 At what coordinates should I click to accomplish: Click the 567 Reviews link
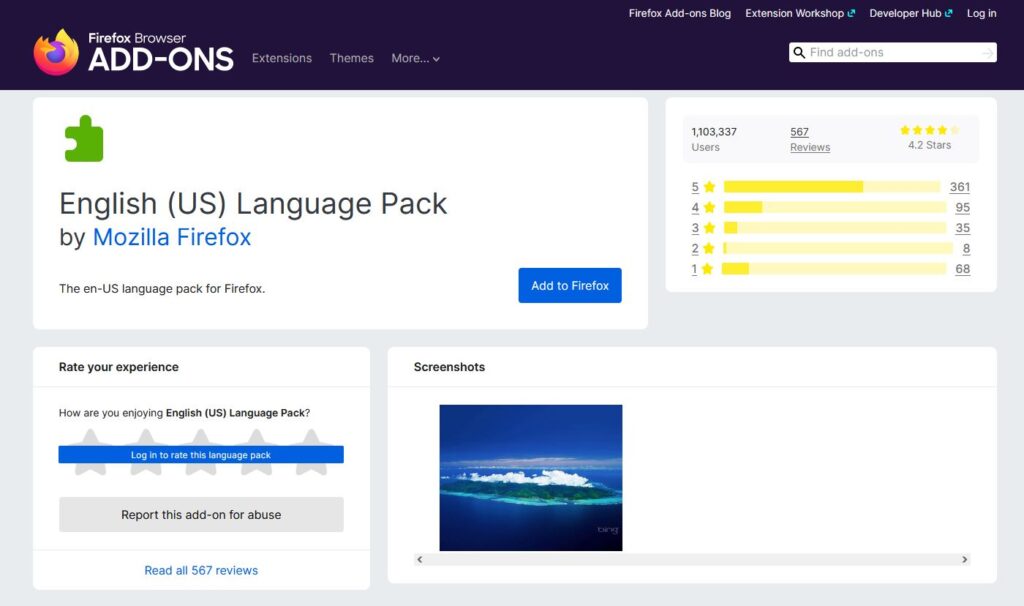tap(810, 139)
